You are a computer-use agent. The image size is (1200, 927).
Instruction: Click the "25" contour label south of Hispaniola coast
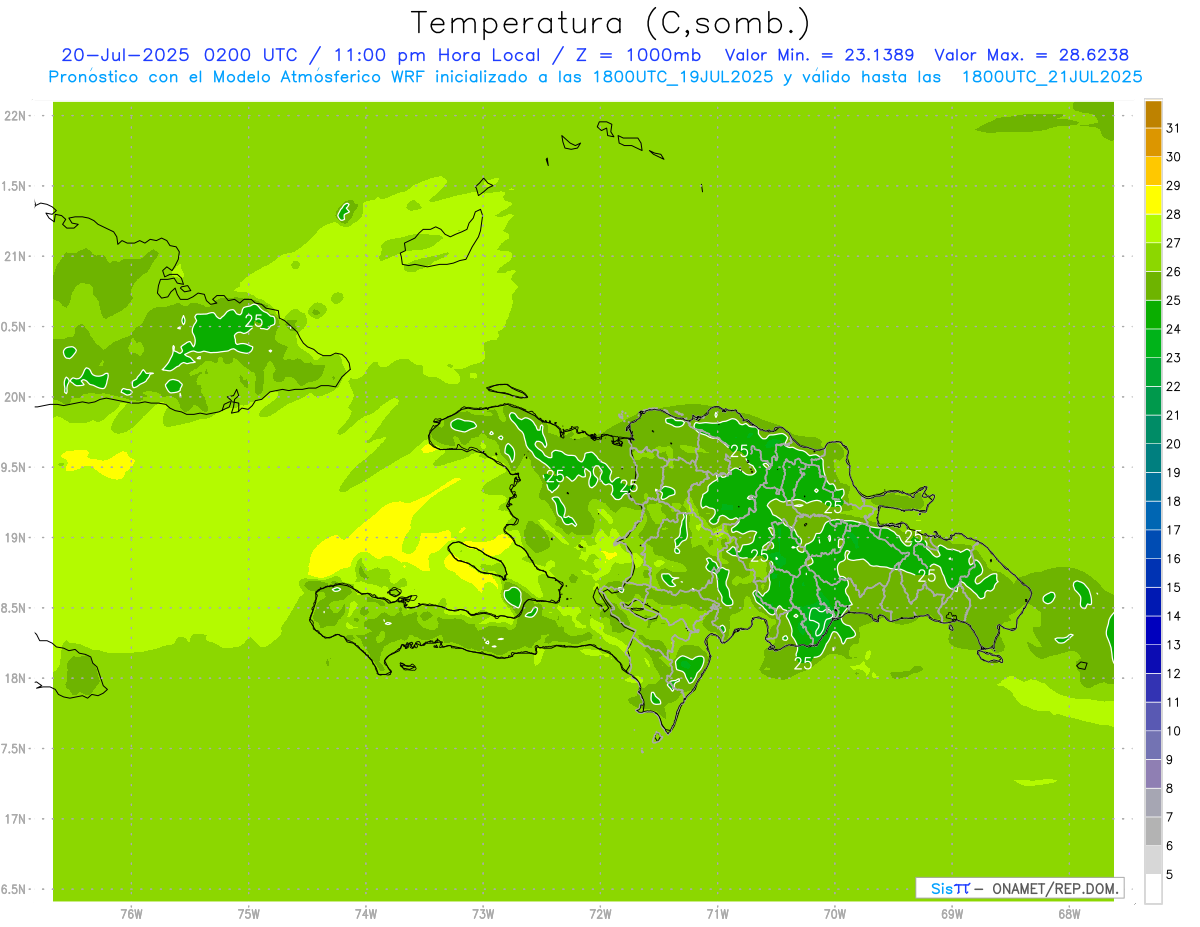[803, 663]
